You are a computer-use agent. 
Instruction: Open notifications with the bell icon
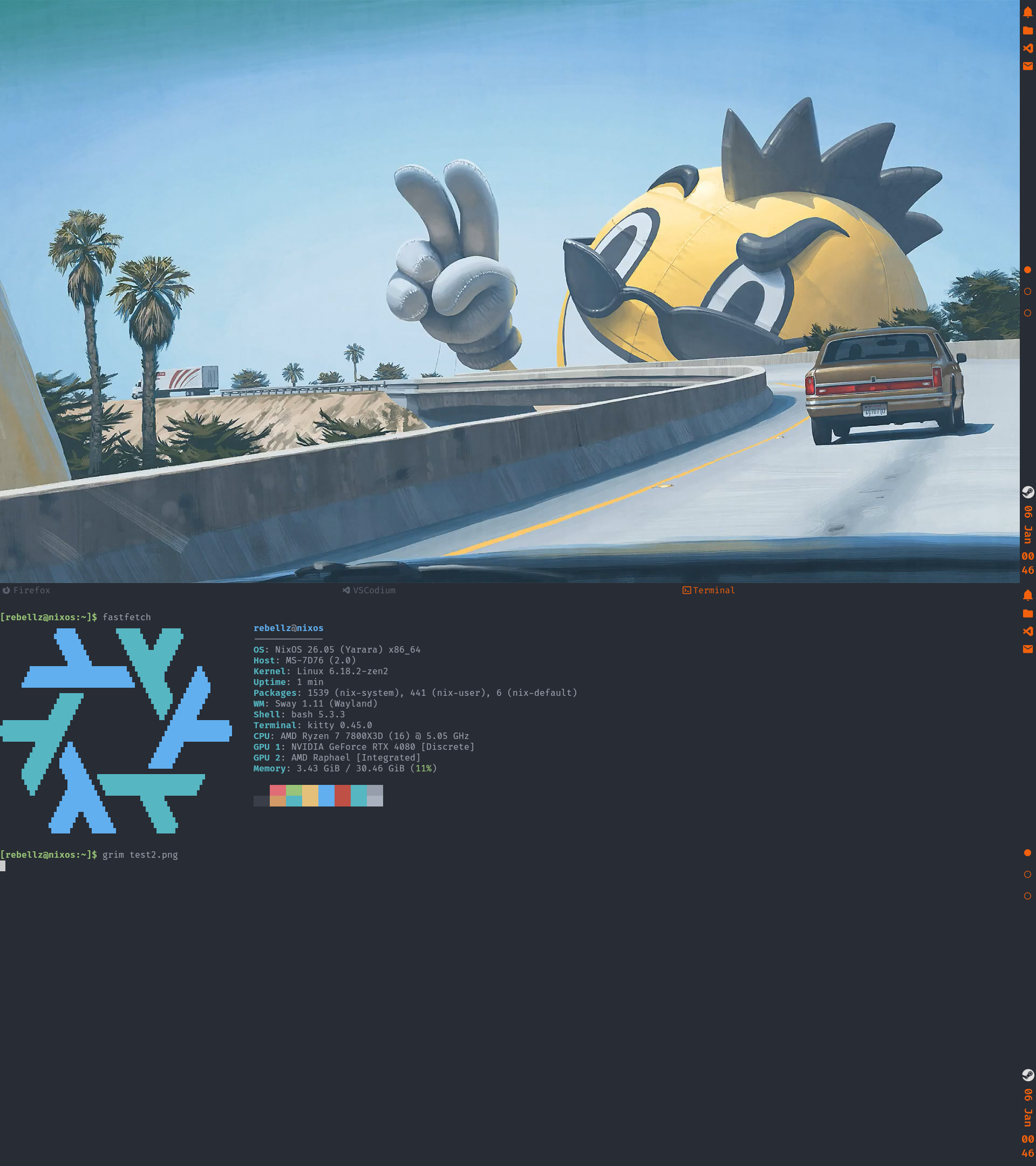click(1028, 12)
